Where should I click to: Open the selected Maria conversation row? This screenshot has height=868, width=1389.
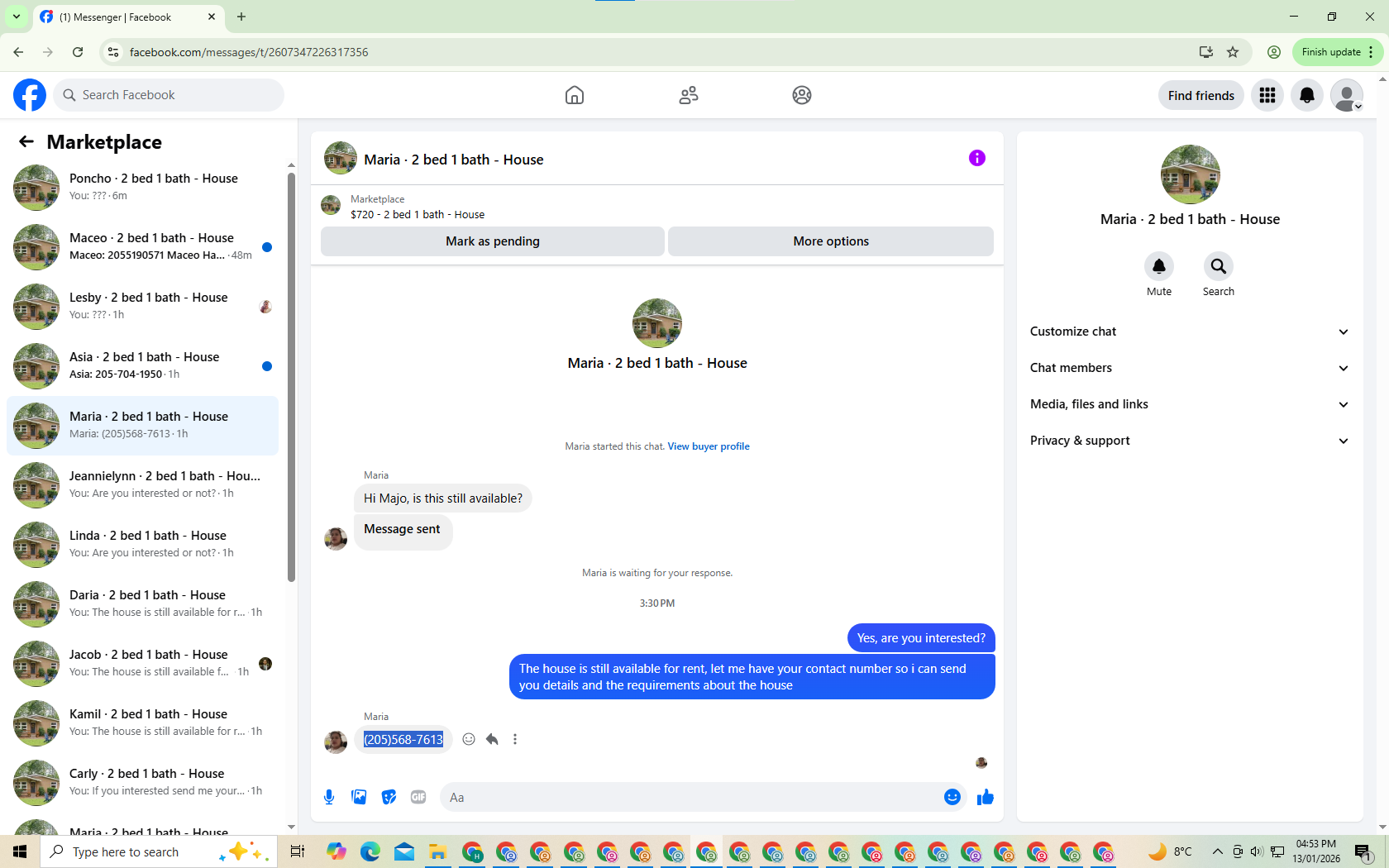pyautogui.click(x=142, y=426)
